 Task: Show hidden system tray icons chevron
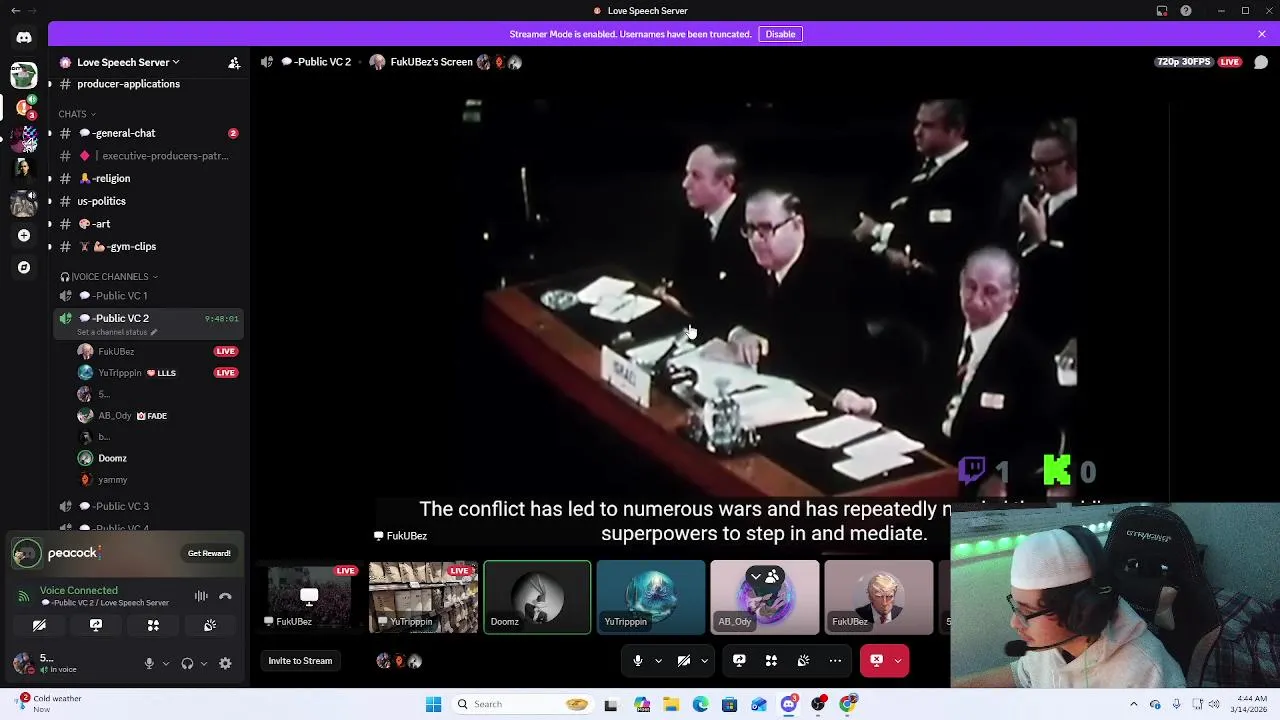pyautogui.click(x=1133, y=704)
